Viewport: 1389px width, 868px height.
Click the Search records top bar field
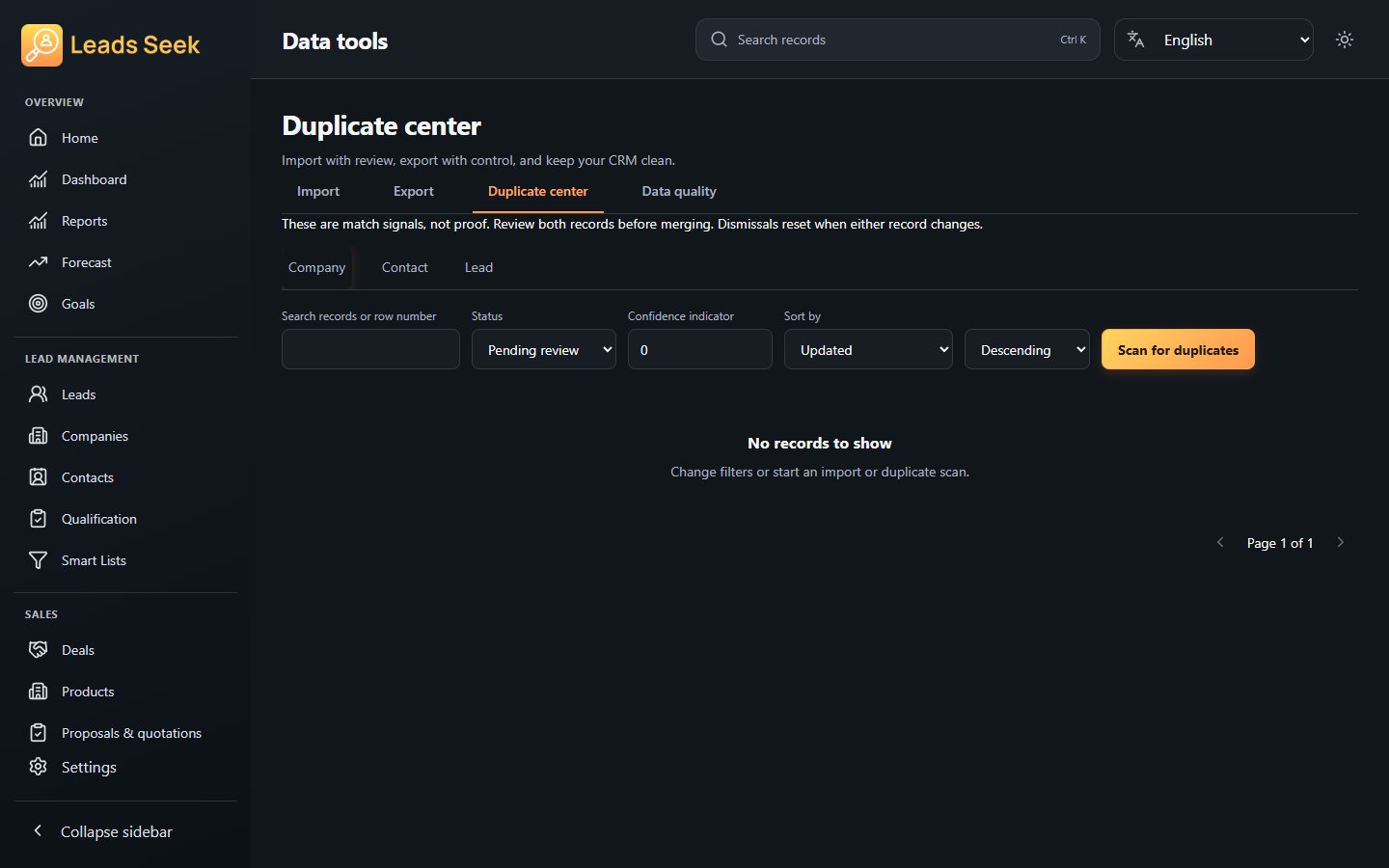pos(898,40)
